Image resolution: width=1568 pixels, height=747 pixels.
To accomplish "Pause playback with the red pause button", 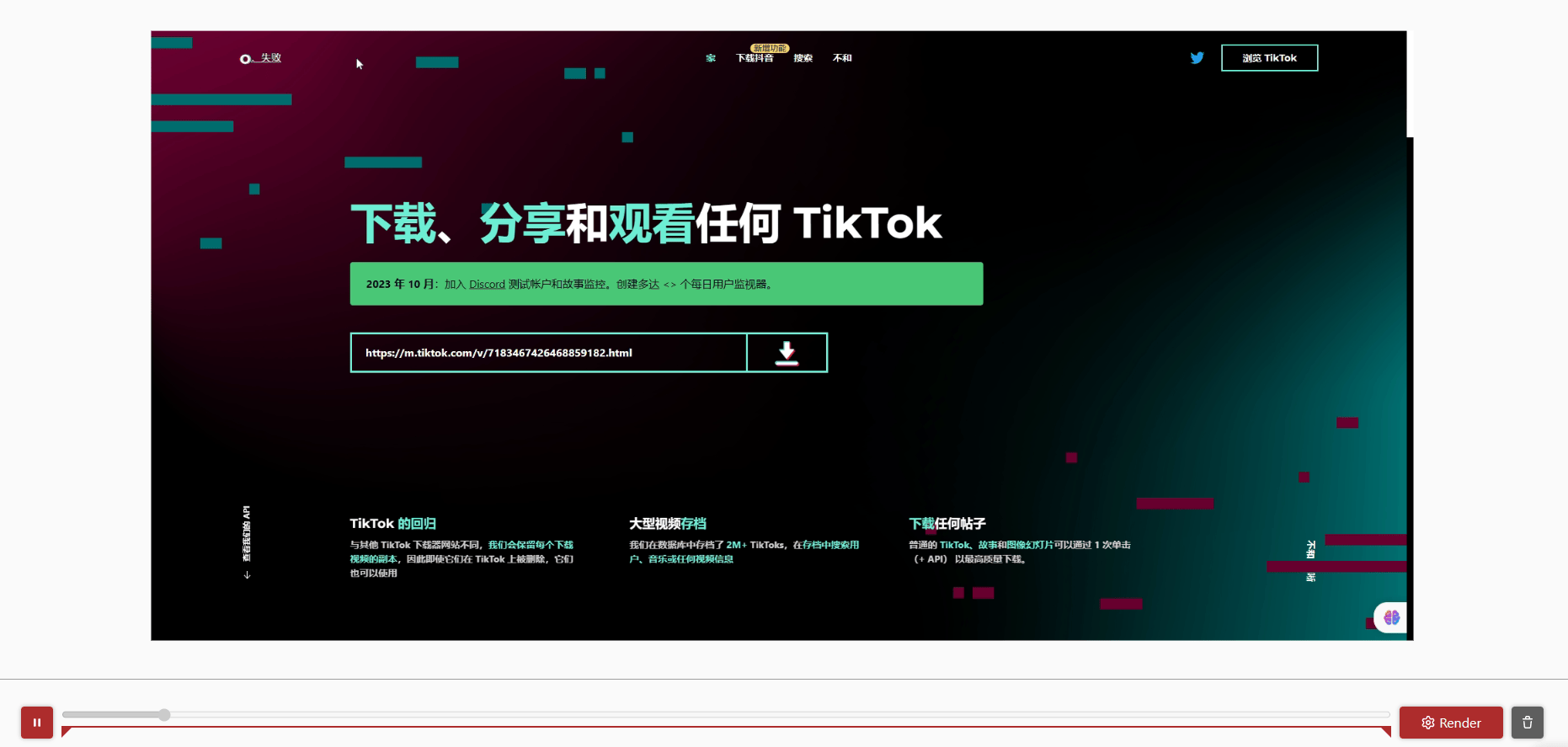I will click(37, 723).
